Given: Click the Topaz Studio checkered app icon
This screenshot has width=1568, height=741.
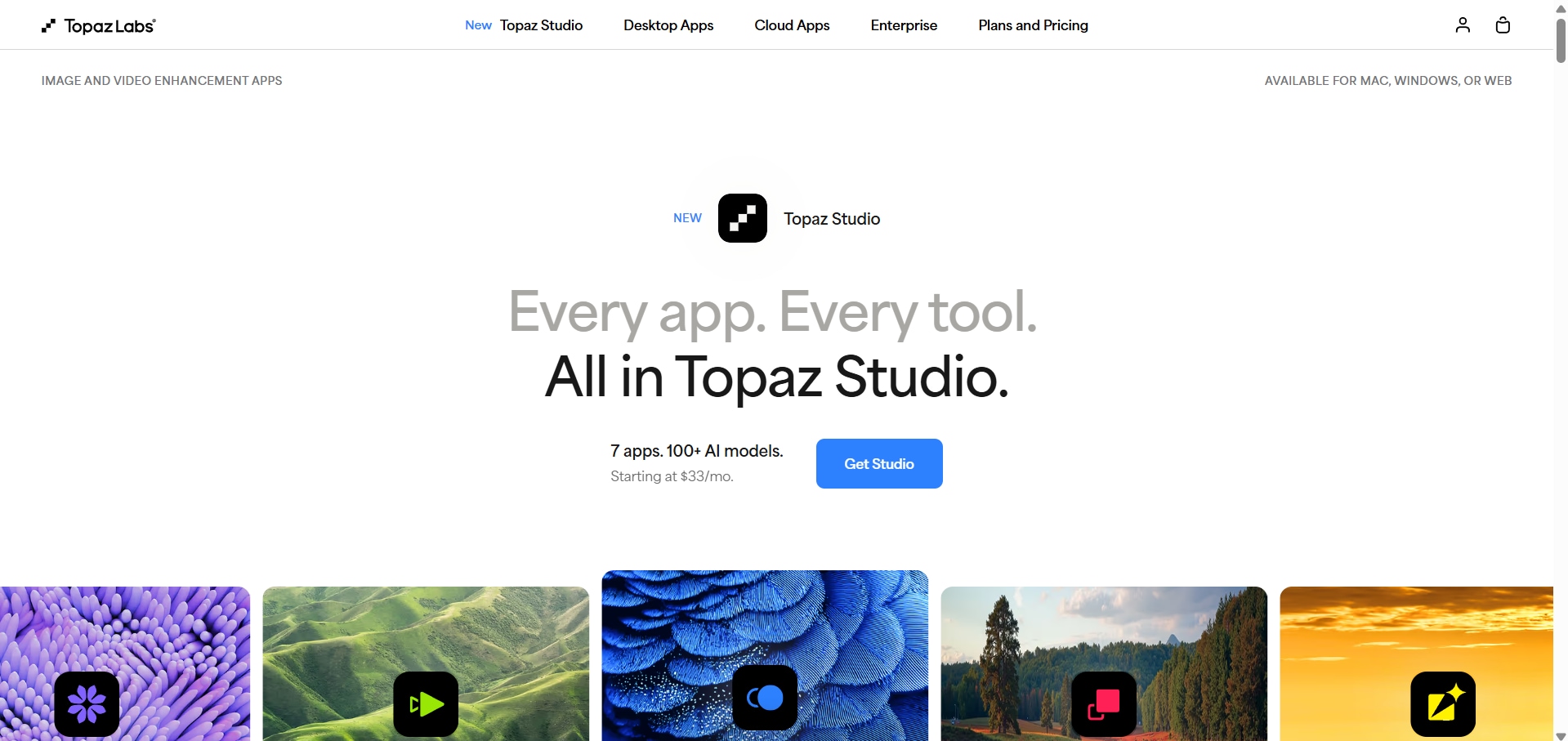Looking at the screenshot, I should pos(742,218).
